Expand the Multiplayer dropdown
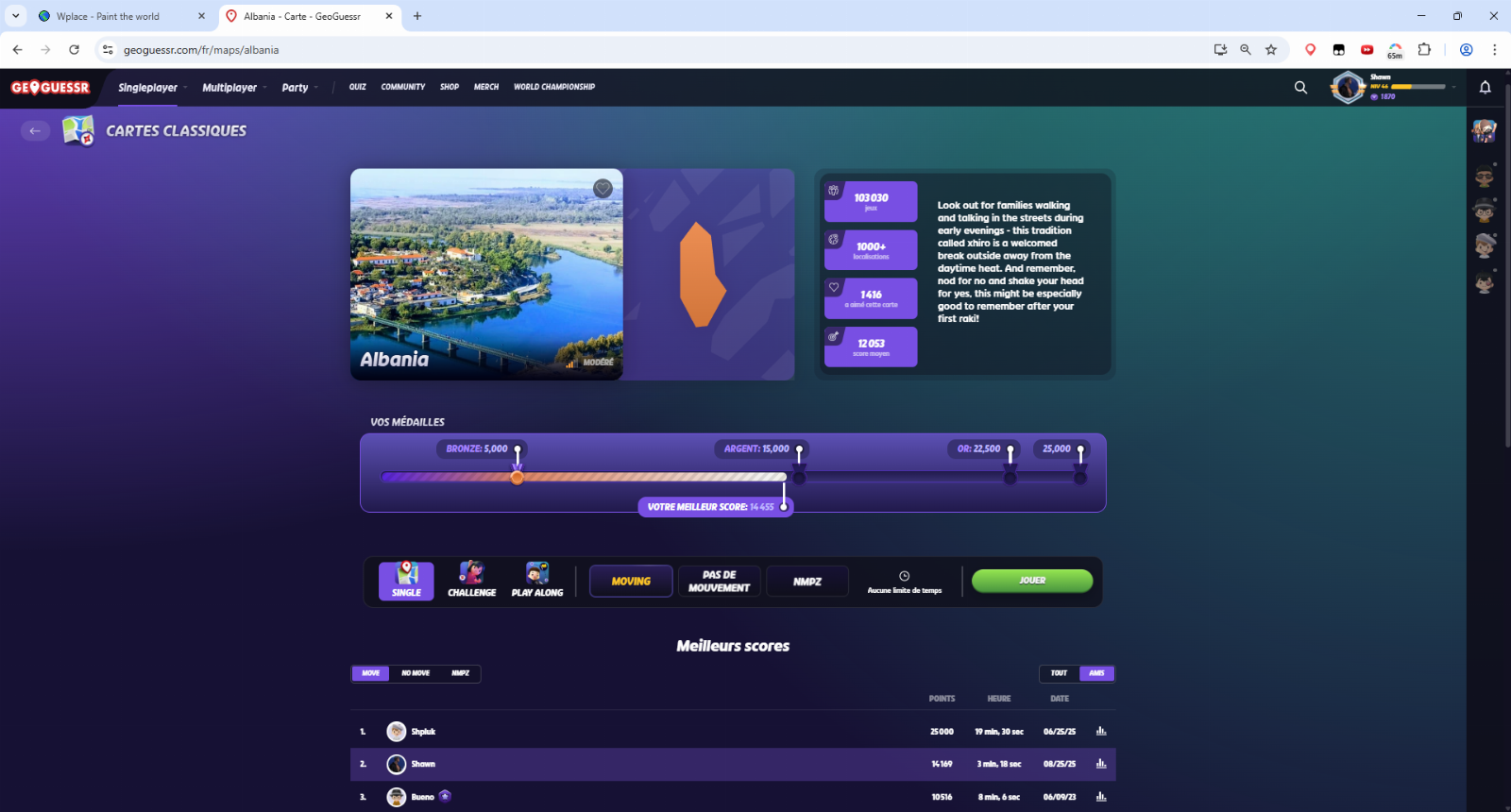The image size is (1511, 812). [229, 88]
